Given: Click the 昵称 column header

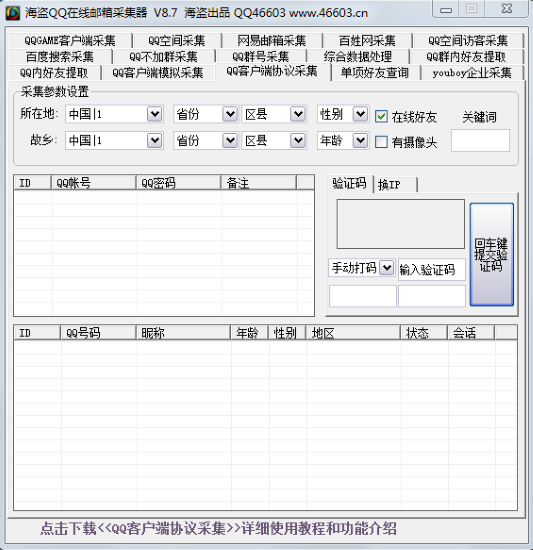Looking at the screenshot, I should 183,333.
